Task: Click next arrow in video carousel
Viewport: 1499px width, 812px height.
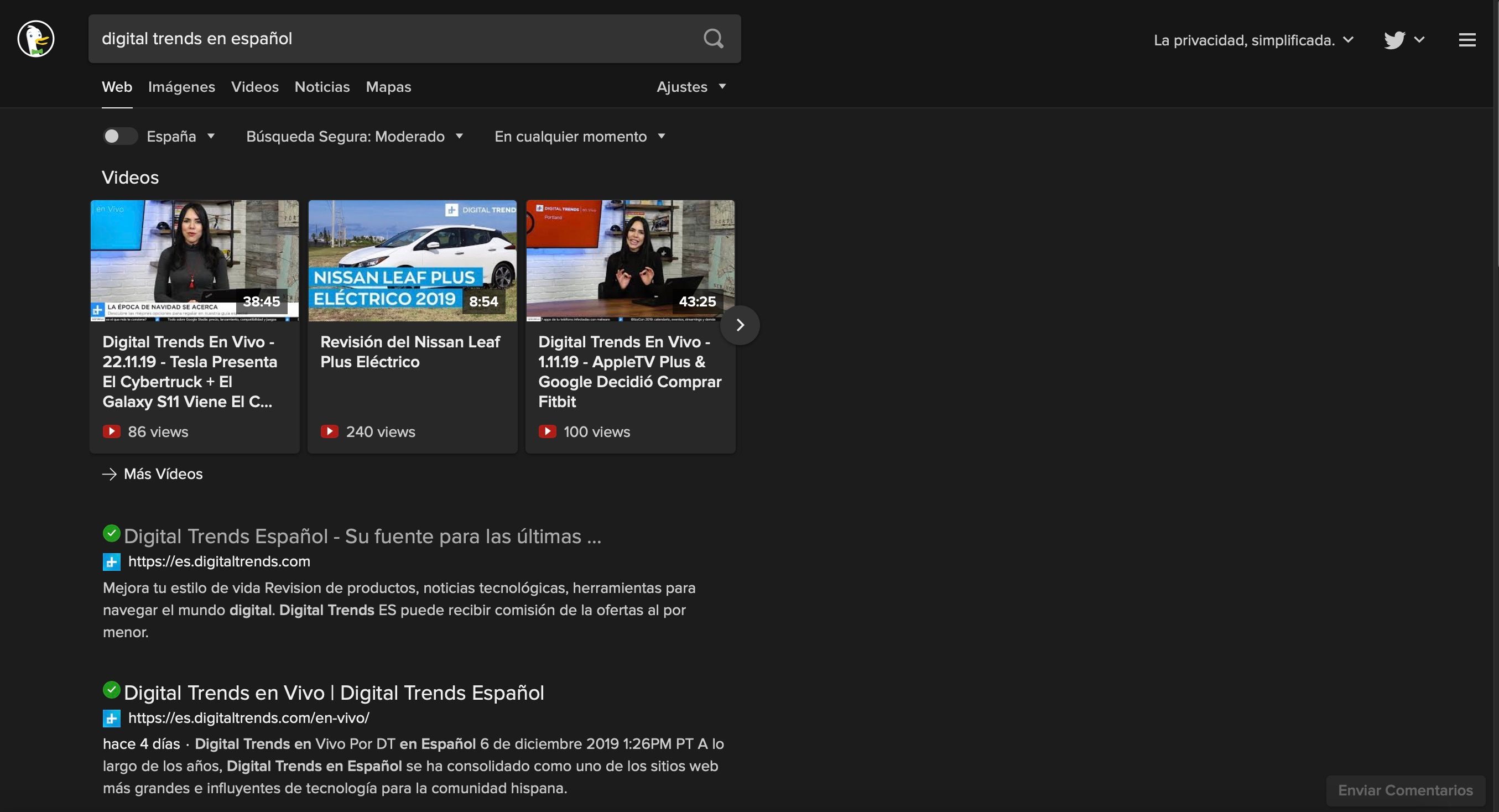Action: point(740,325)
